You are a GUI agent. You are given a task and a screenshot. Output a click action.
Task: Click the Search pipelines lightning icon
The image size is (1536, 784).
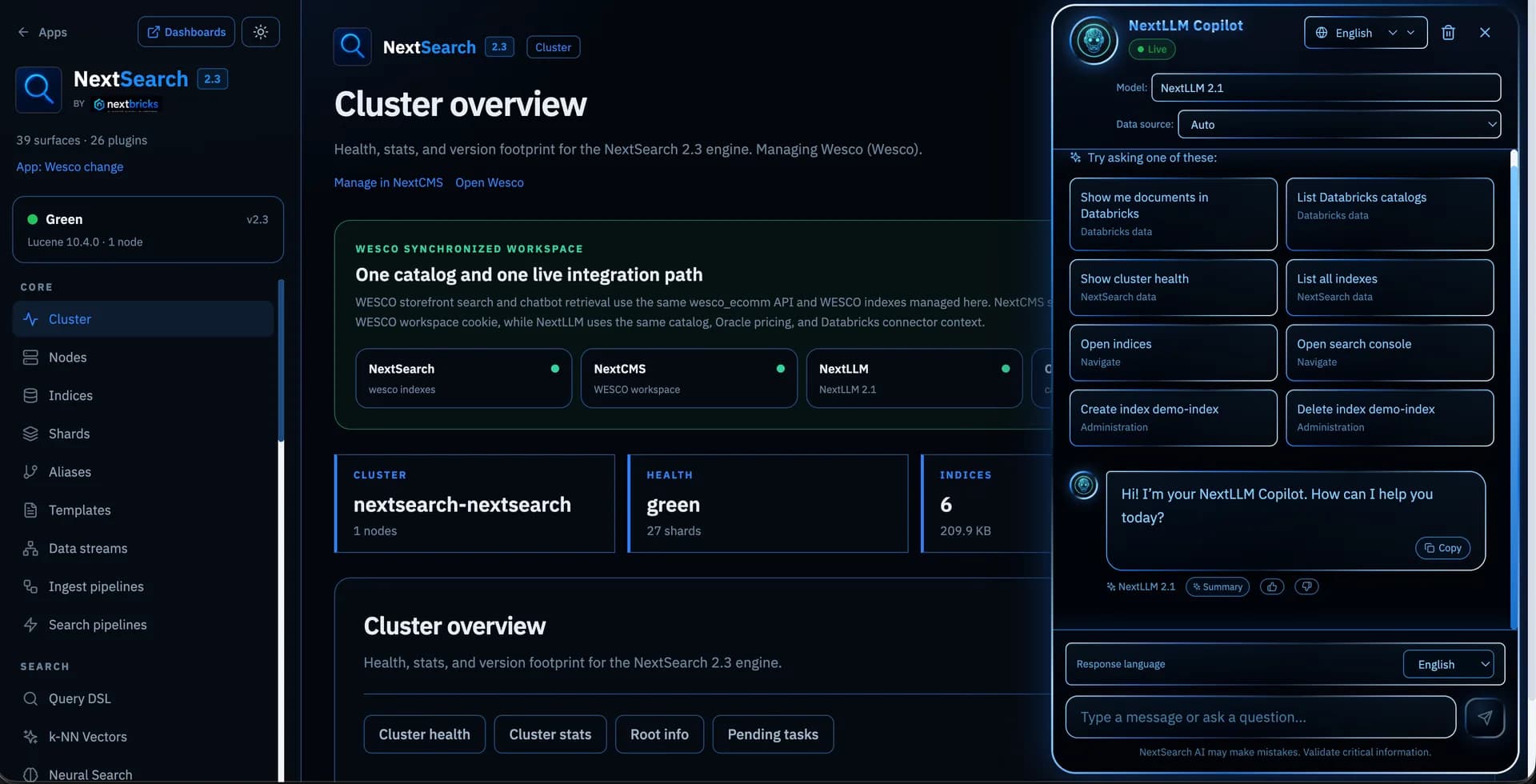[x=30, y=625]
